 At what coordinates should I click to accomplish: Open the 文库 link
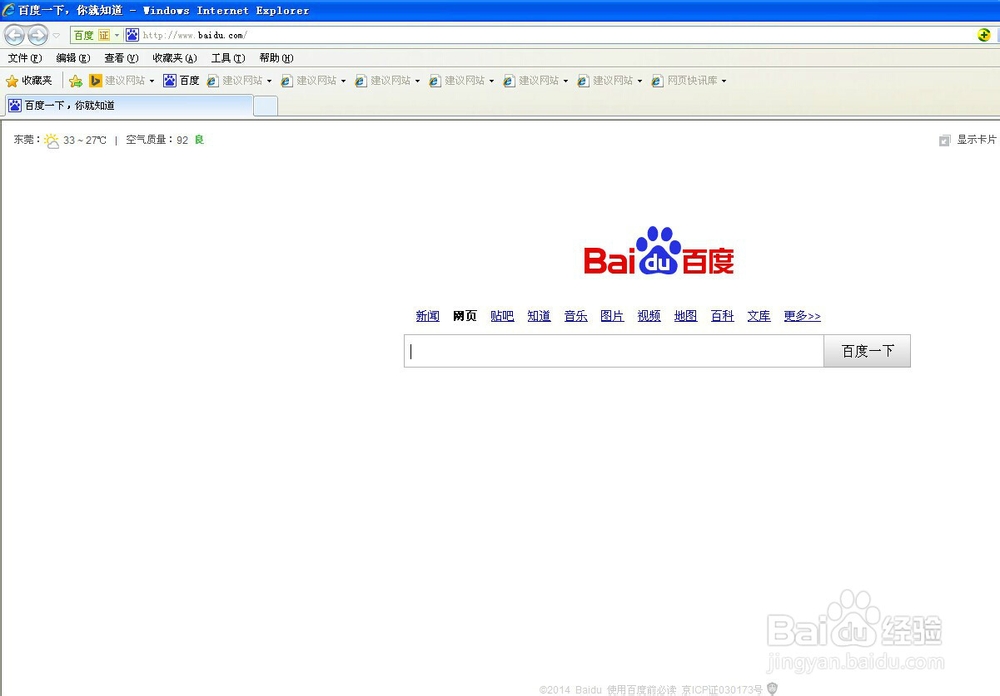coord(759,316)
